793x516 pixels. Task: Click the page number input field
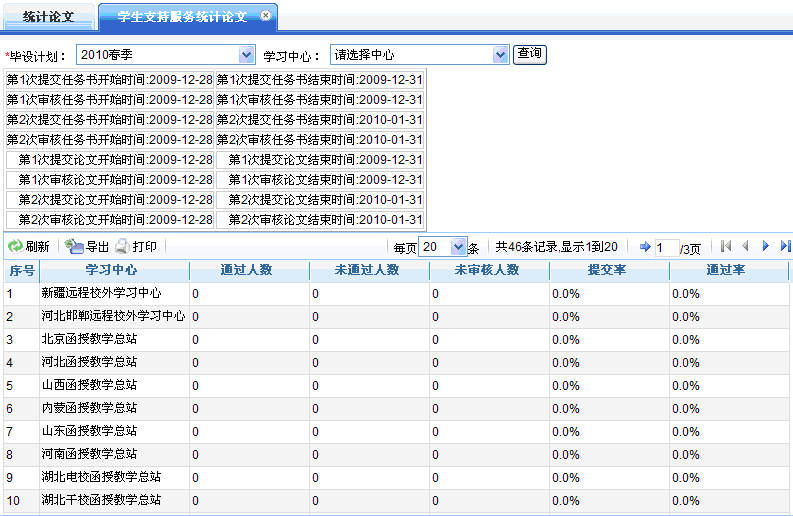666,247
